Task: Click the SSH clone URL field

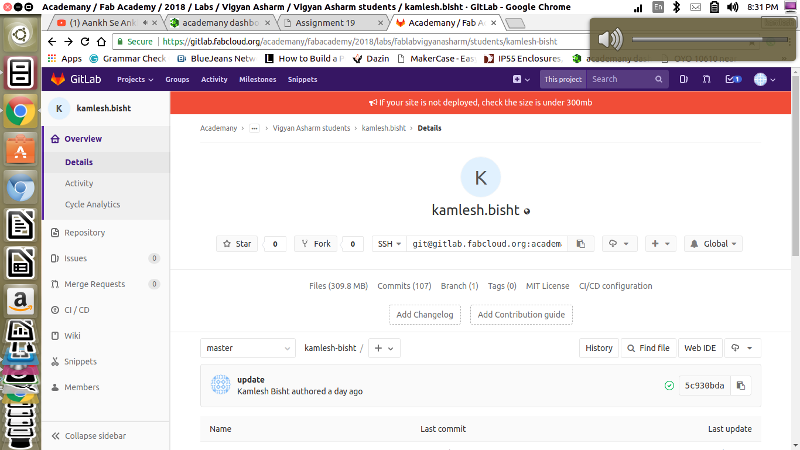Action: [487, 244]
